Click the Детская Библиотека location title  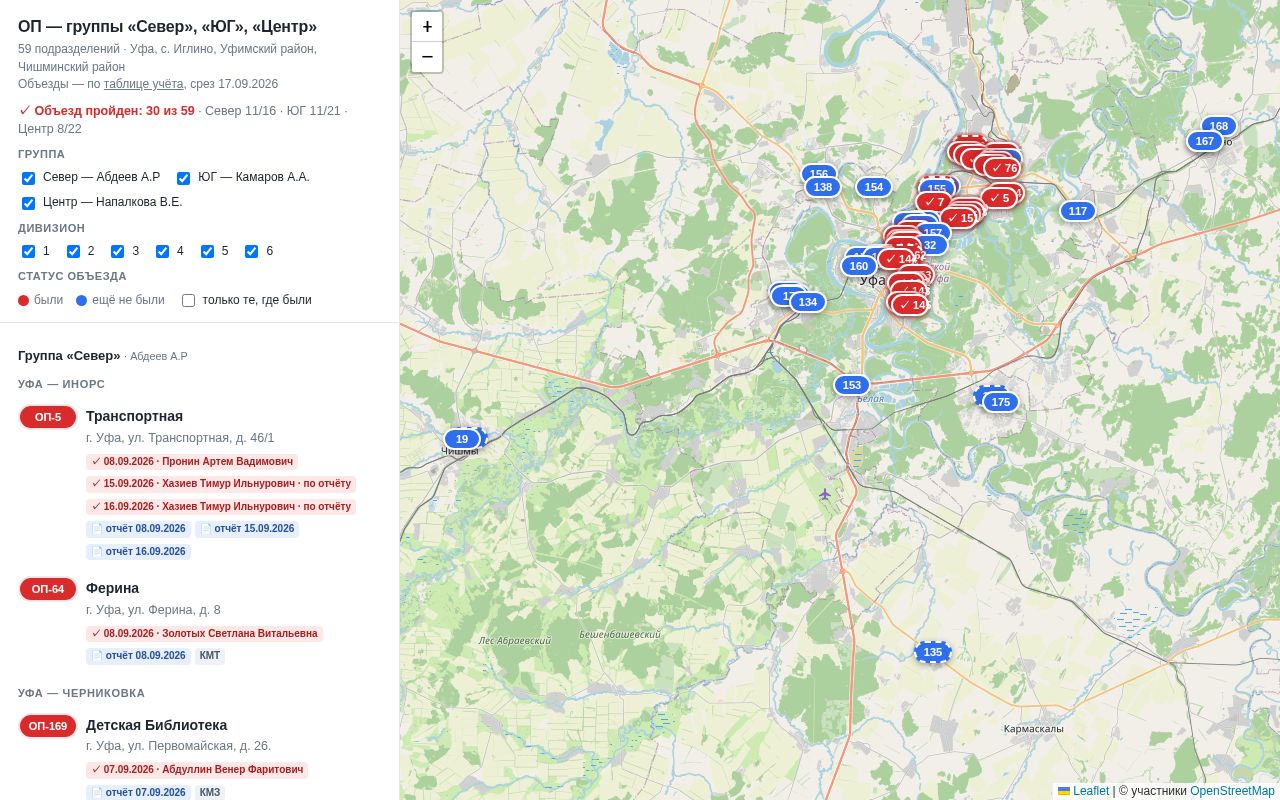(156, 725)
